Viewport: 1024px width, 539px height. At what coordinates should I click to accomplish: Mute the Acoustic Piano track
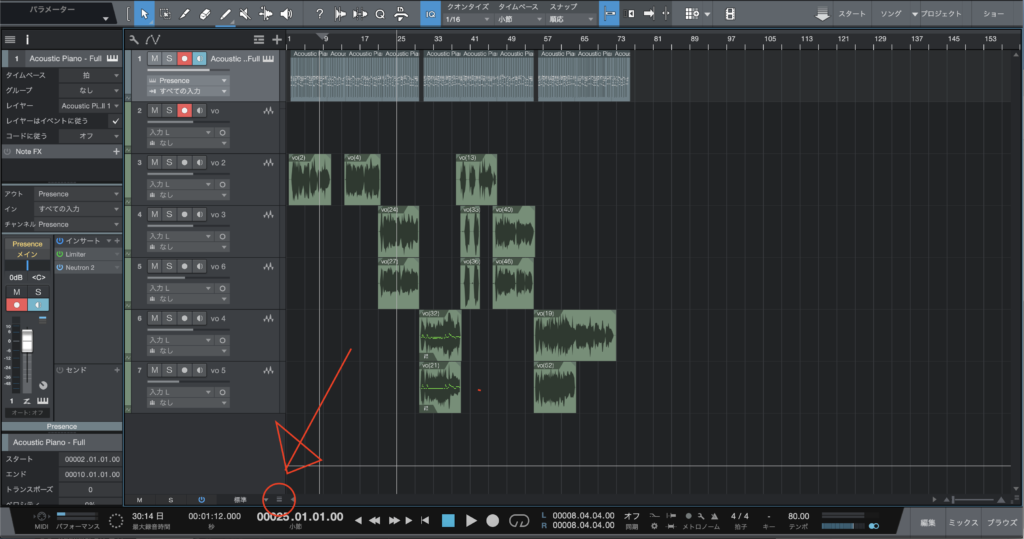[x=154, y=59]
